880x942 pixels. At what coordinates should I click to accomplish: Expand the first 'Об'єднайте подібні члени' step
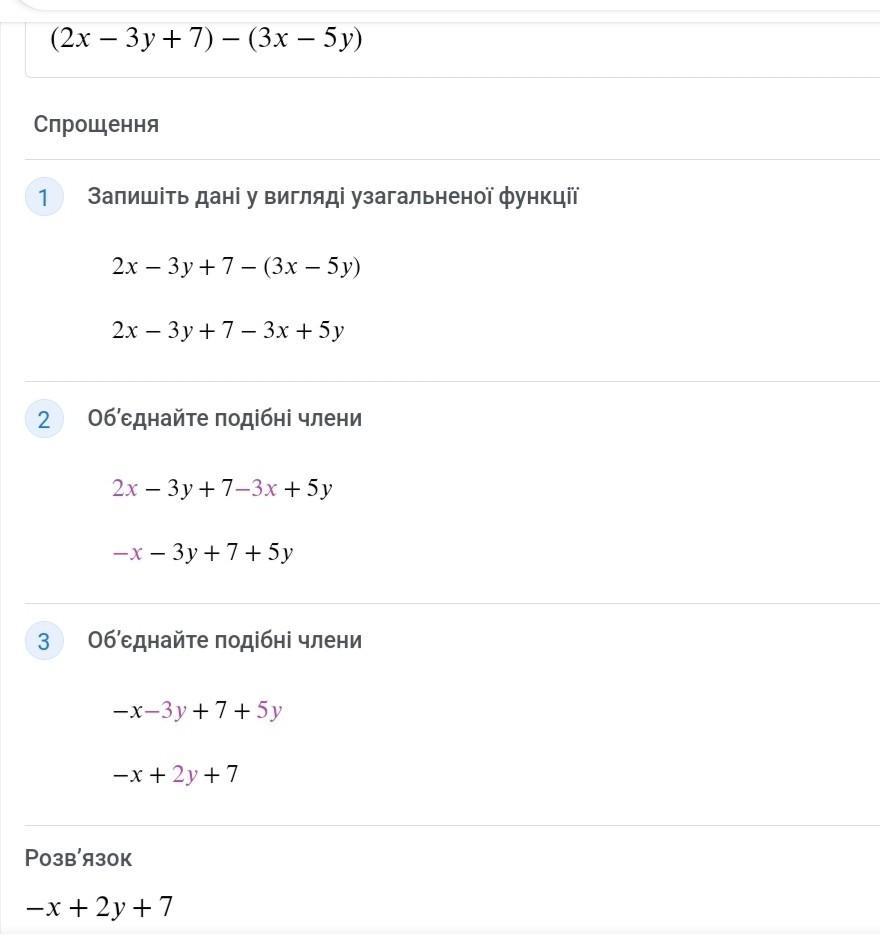tap(225, 418)
